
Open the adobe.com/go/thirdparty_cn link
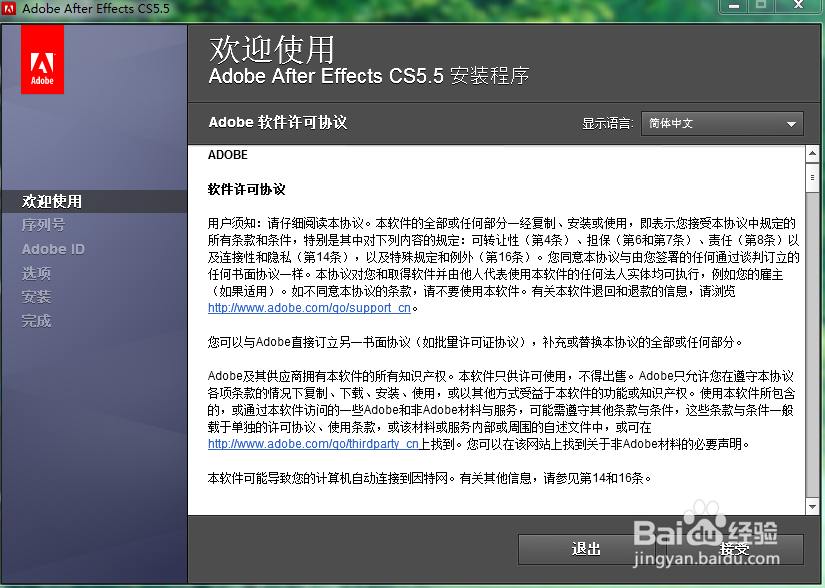tap(313, 444)
